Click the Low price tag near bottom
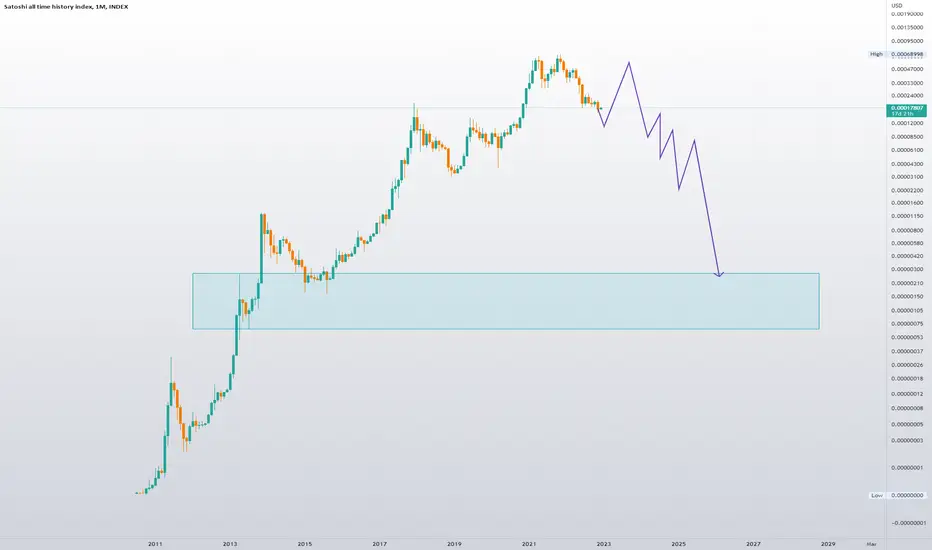The height and width of the screenshot is (550, 932). point(876,495)
